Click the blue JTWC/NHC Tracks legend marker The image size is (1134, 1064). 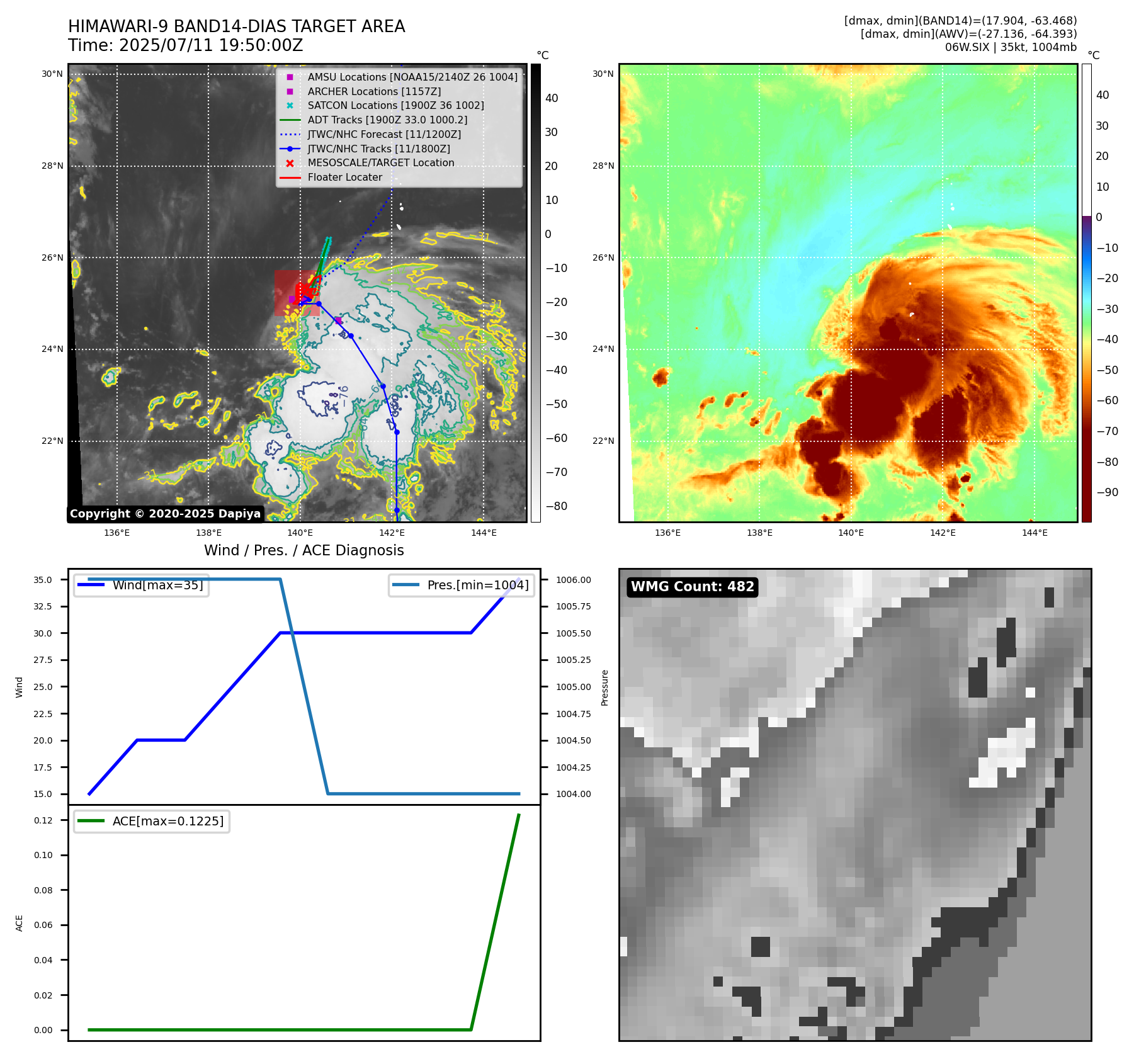290,149
